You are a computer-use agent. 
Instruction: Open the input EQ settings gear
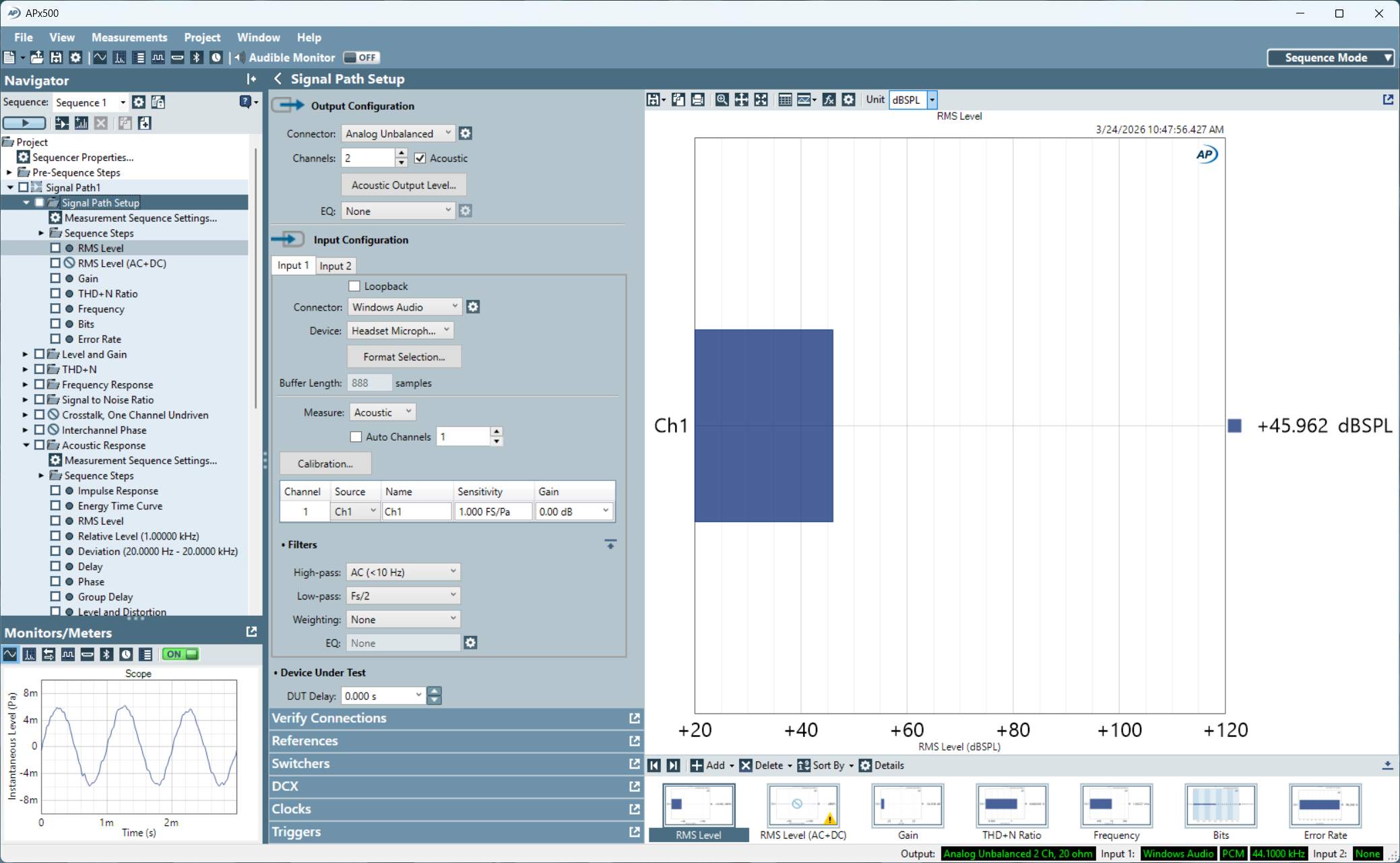[x=470, y=643]
